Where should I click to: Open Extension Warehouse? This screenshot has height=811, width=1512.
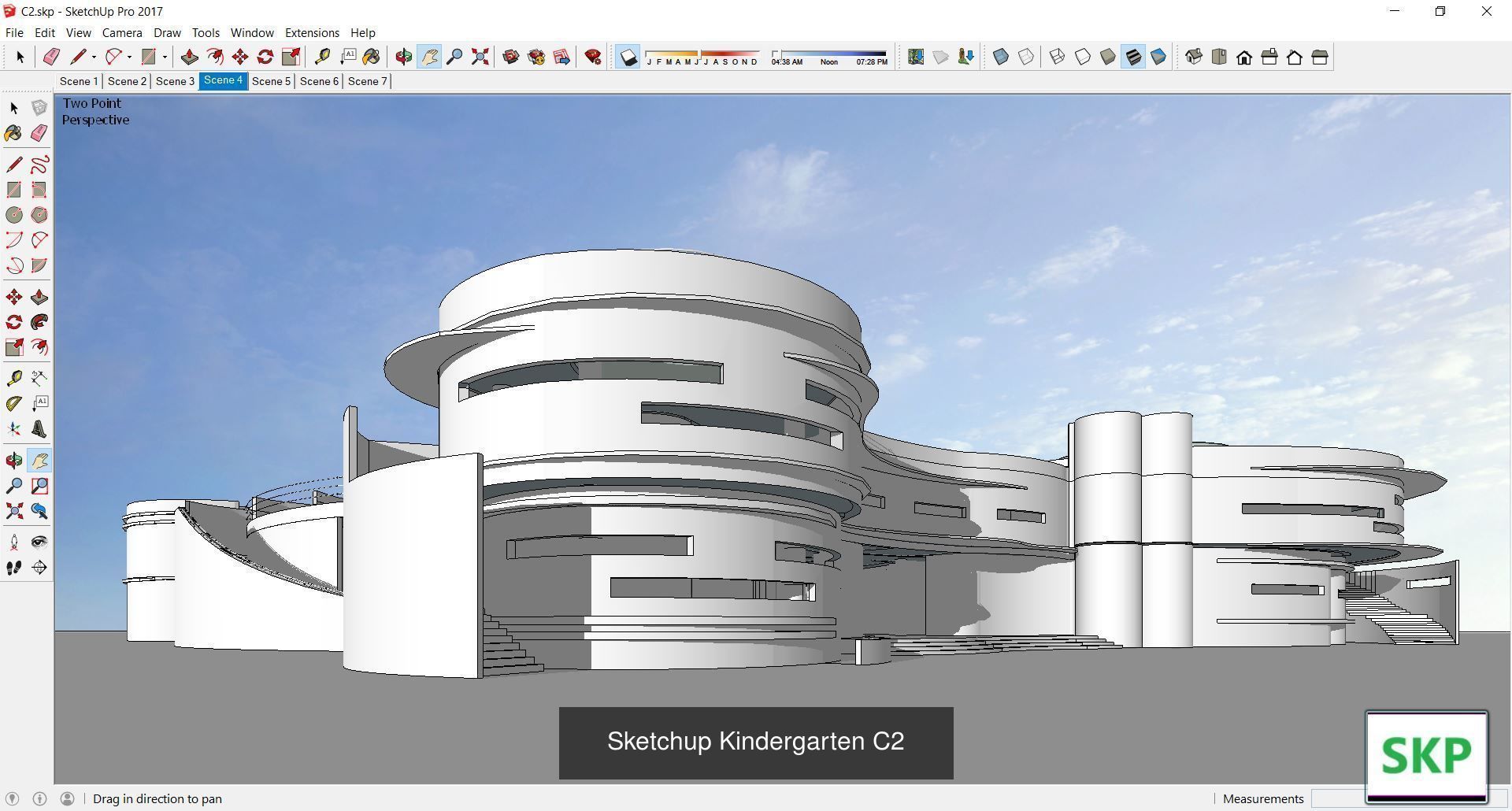(536, 57)
